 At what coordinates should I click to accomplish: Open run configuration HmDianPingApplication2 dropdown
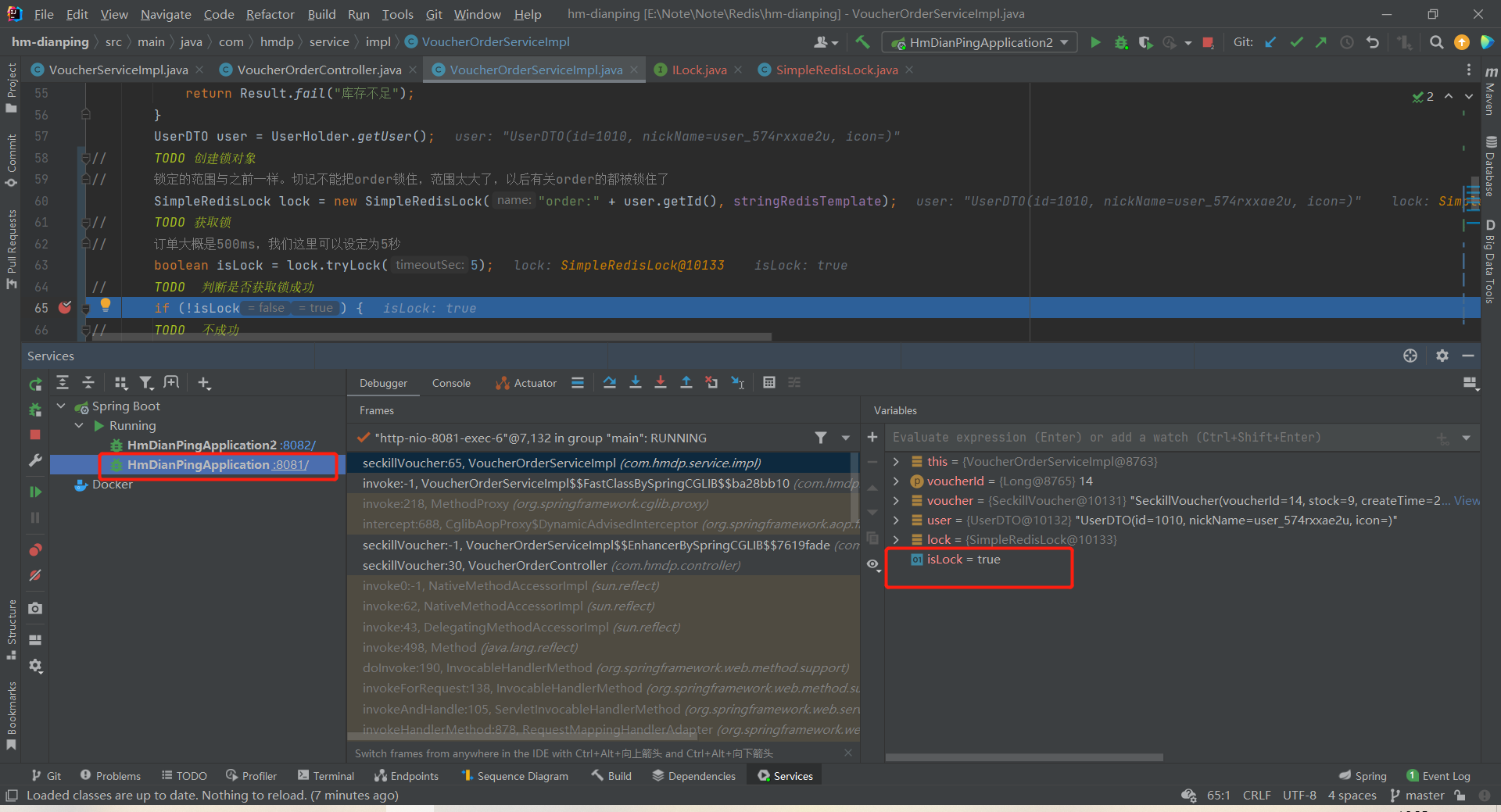click(980, 42)
